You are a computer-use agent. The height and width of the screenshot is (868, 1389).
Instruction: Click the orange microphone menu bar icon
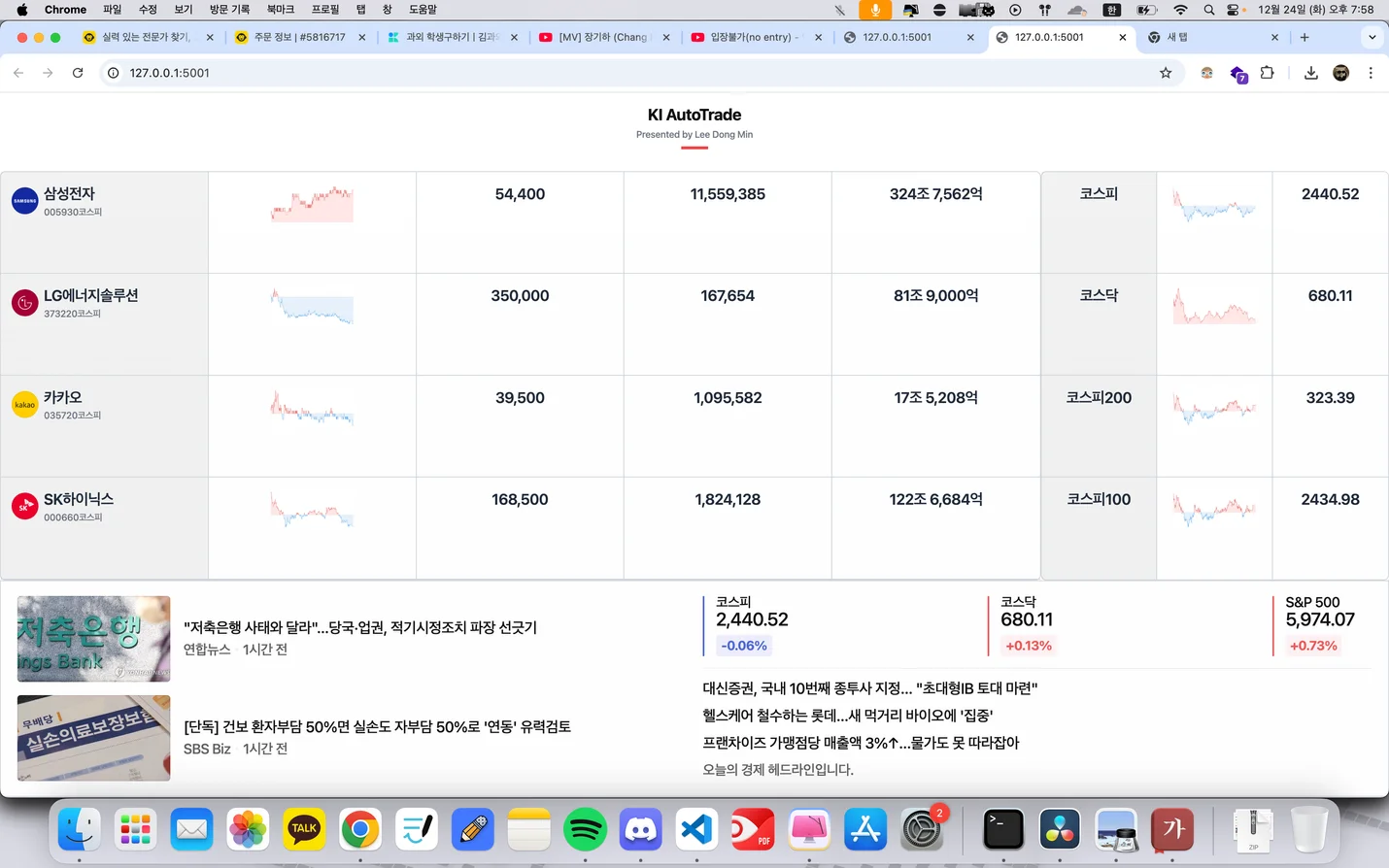pyautogui.click(x=875, y=10)
